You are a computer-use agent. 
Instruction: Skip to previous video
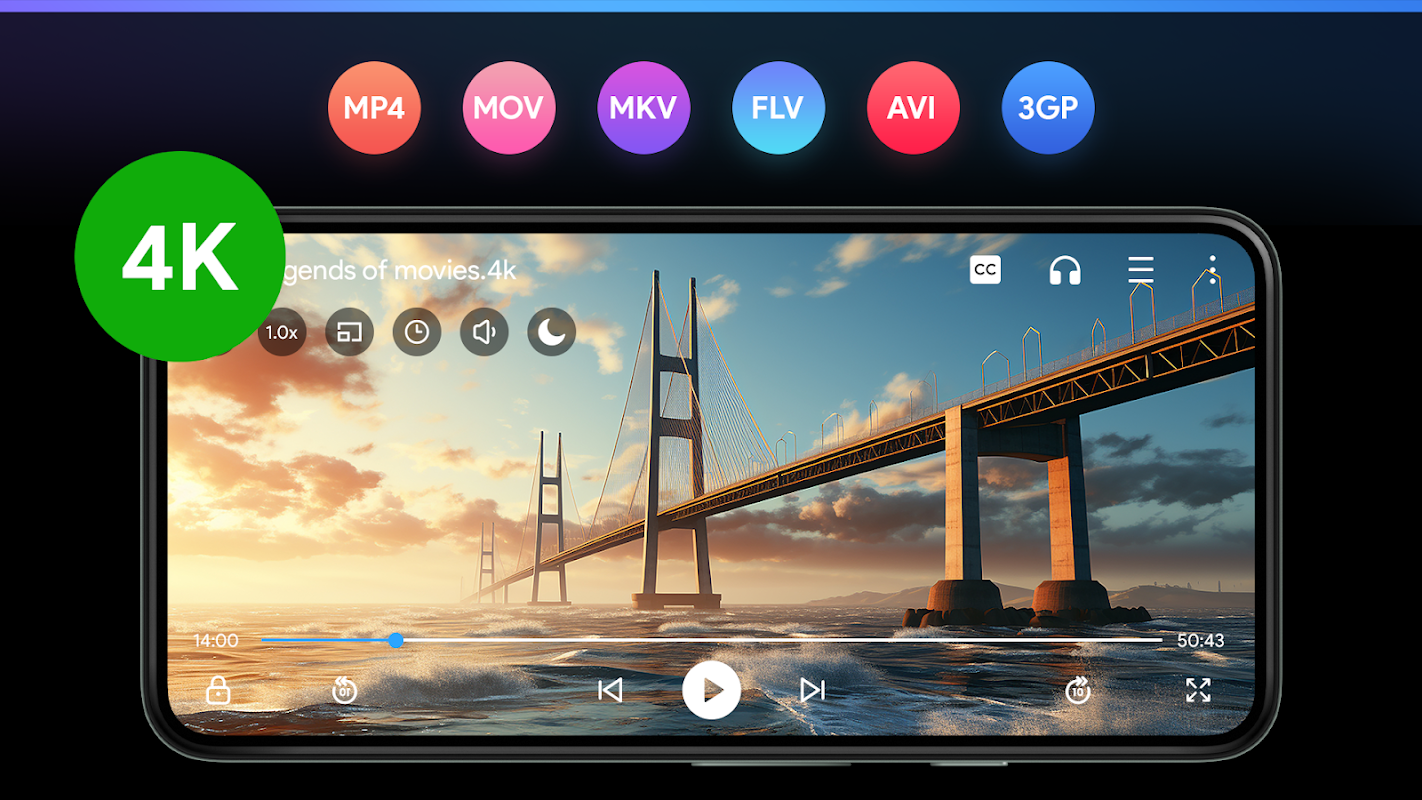[610, 690]
